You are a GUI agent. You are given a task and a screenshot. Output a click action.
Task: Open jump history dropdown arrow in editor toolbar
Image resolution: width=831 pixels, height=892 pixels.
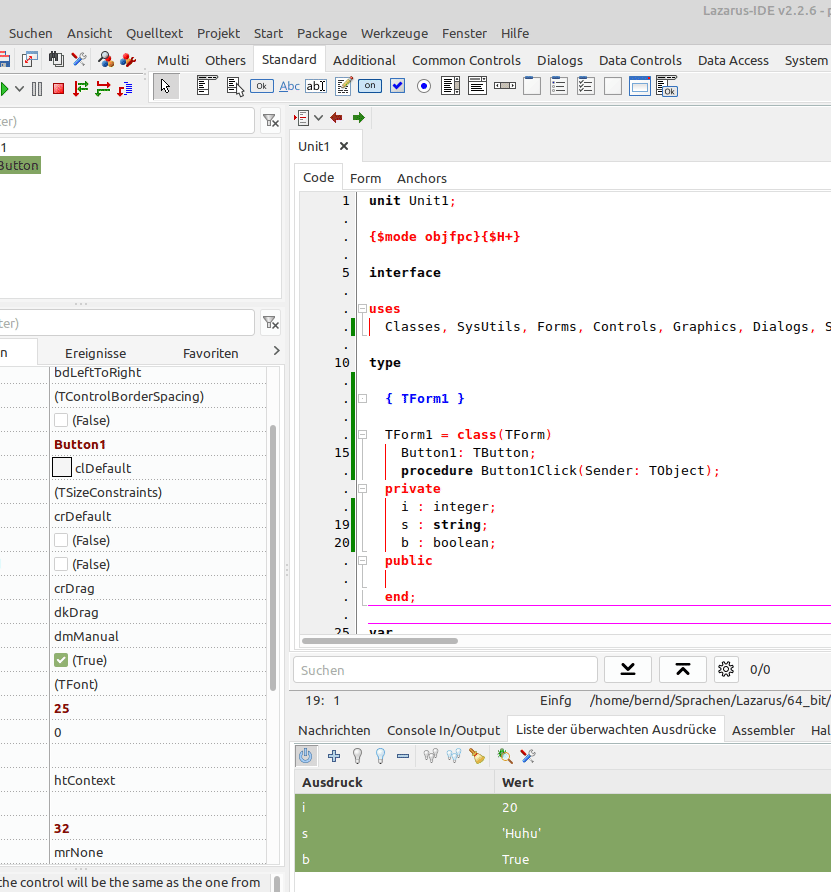tap(319, 118)
